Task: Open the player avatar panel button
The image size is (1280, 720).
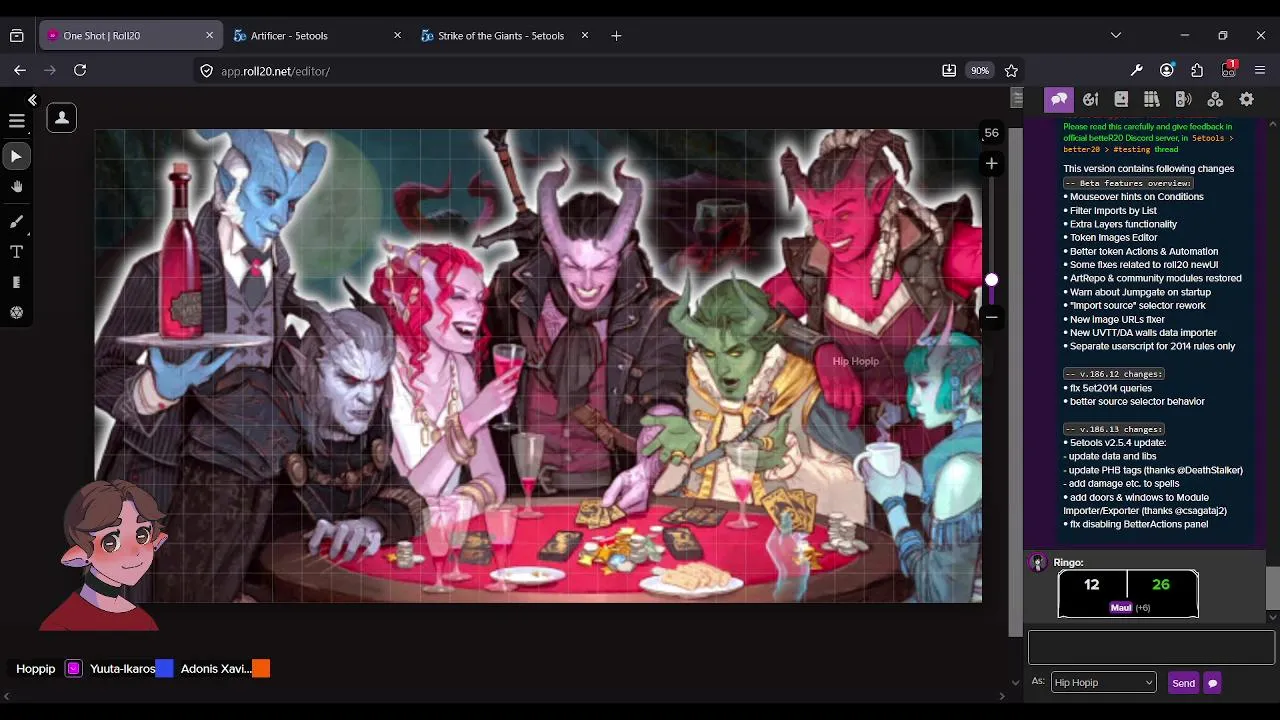Action: 61,118
